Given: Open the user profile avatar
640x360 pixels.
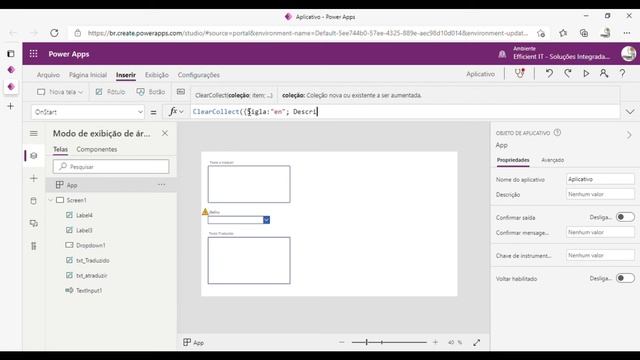Looking at the screenshot, I should 628,54.
